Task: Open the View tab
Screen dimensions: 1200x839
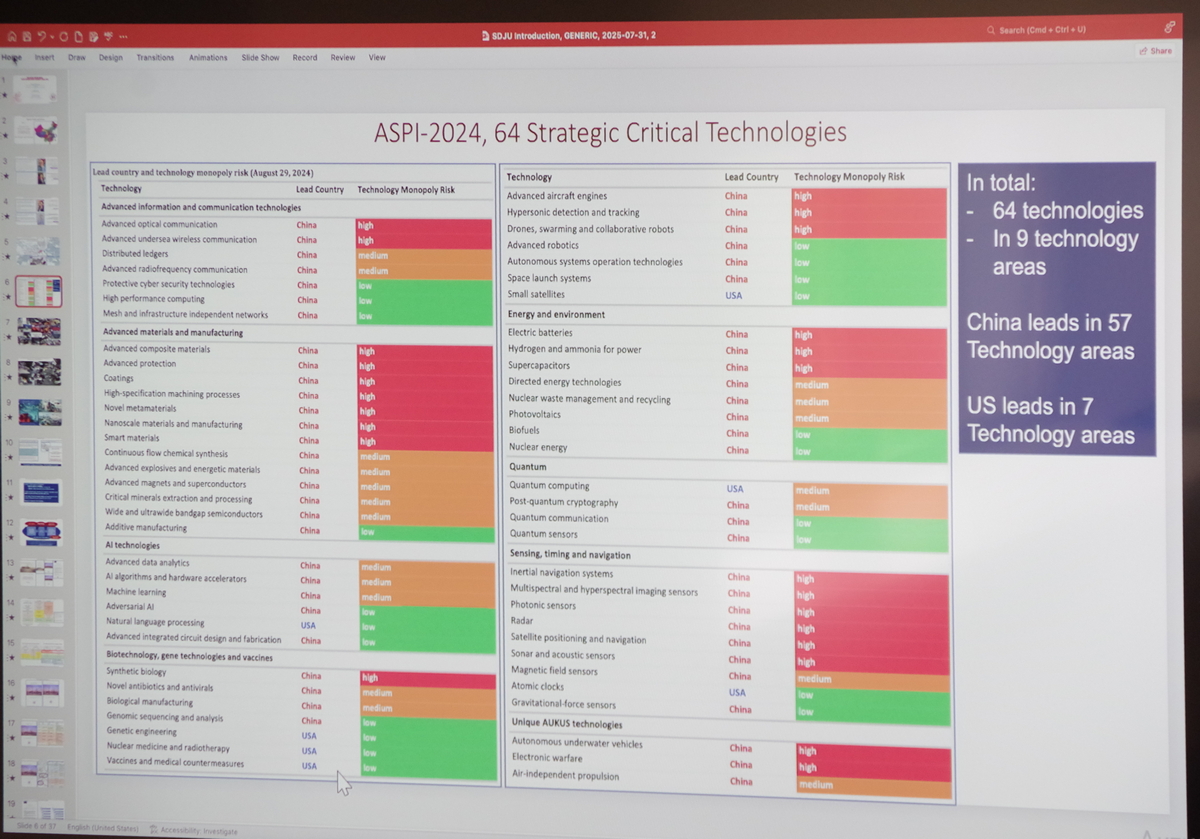Action: 377,57
